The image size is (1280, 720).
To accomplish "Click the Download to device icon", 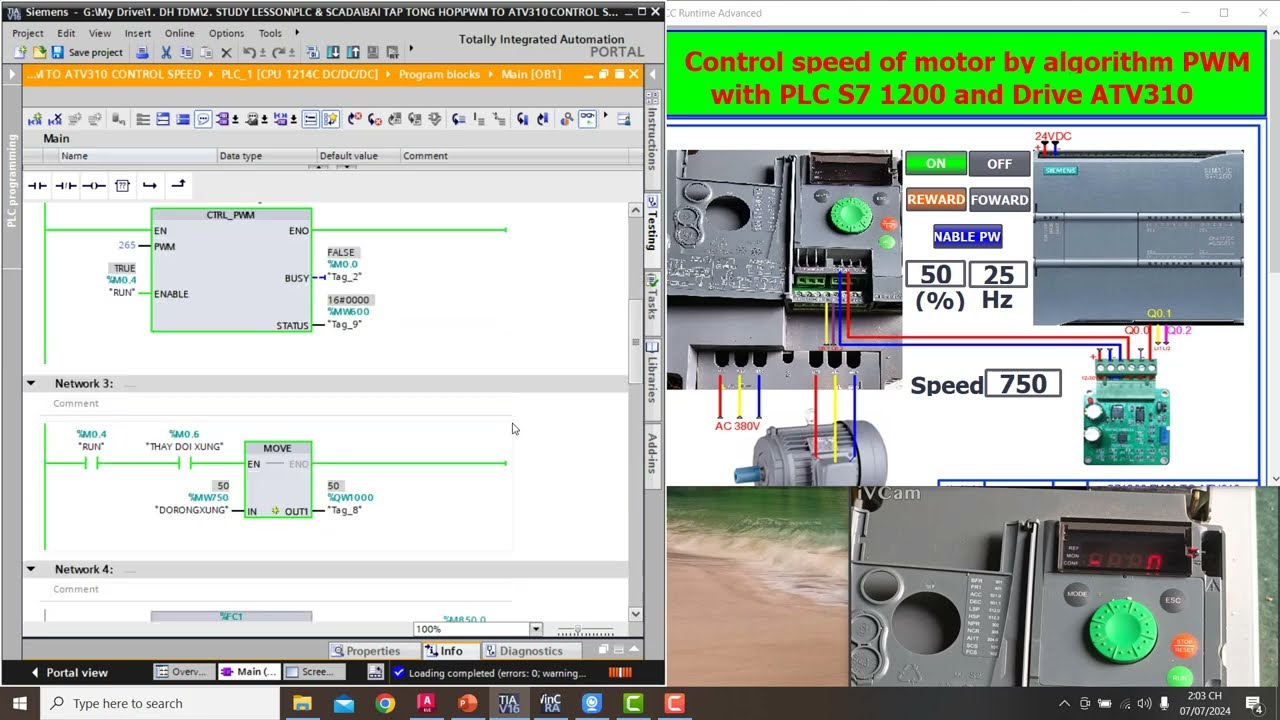I will 333,52.
